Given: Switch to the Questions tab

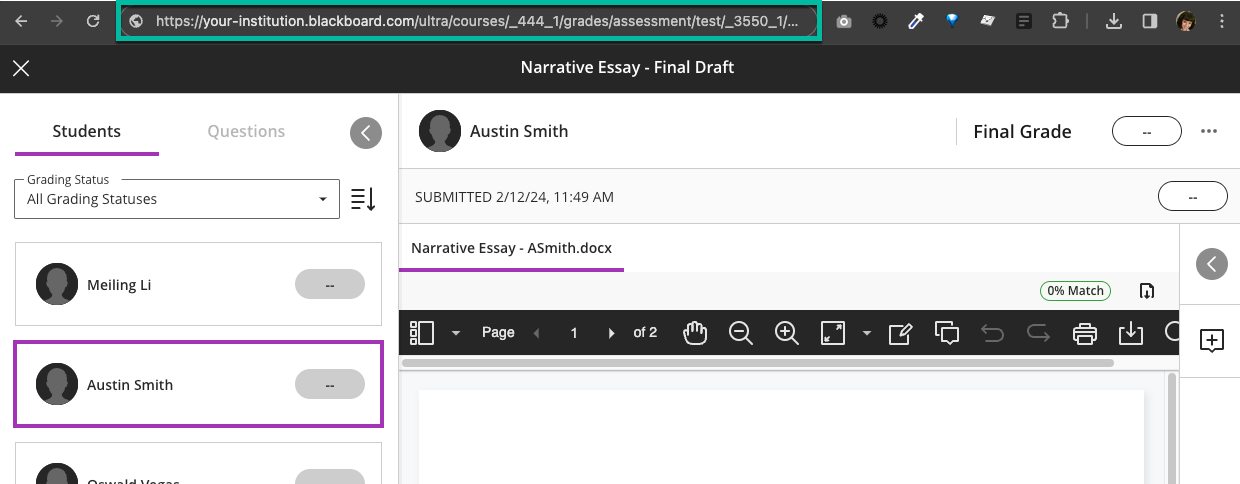Looking at the screenshot, I should pyautogui.click(x=246, y=131).
